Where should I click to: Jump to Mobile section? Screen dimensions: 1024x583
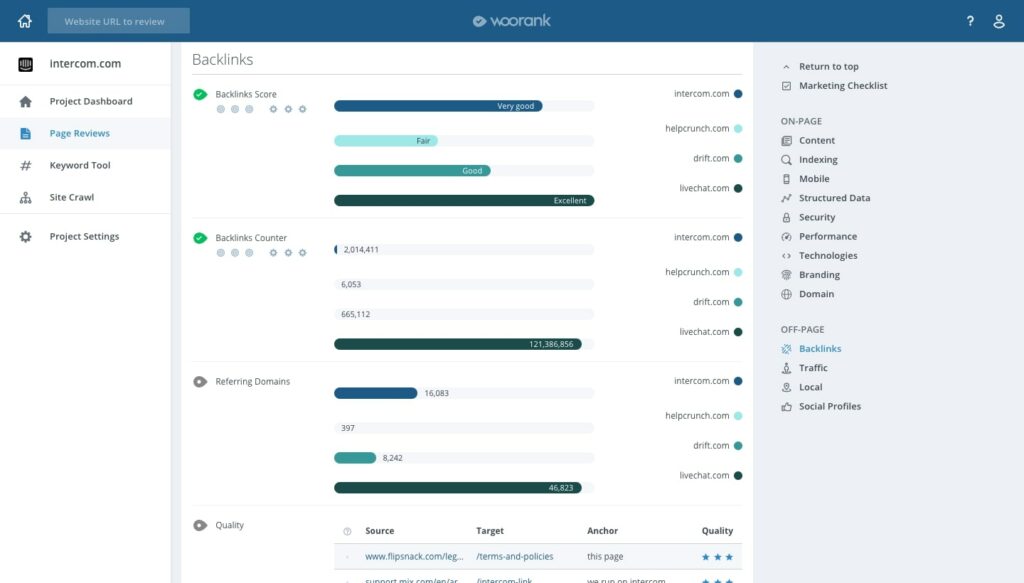(x=814, y=179)
